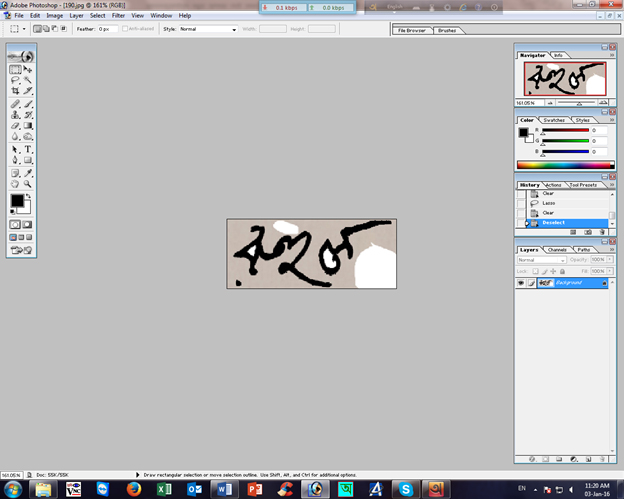Select the Magic Wand tool
The image size is (624, 499).
27,80
